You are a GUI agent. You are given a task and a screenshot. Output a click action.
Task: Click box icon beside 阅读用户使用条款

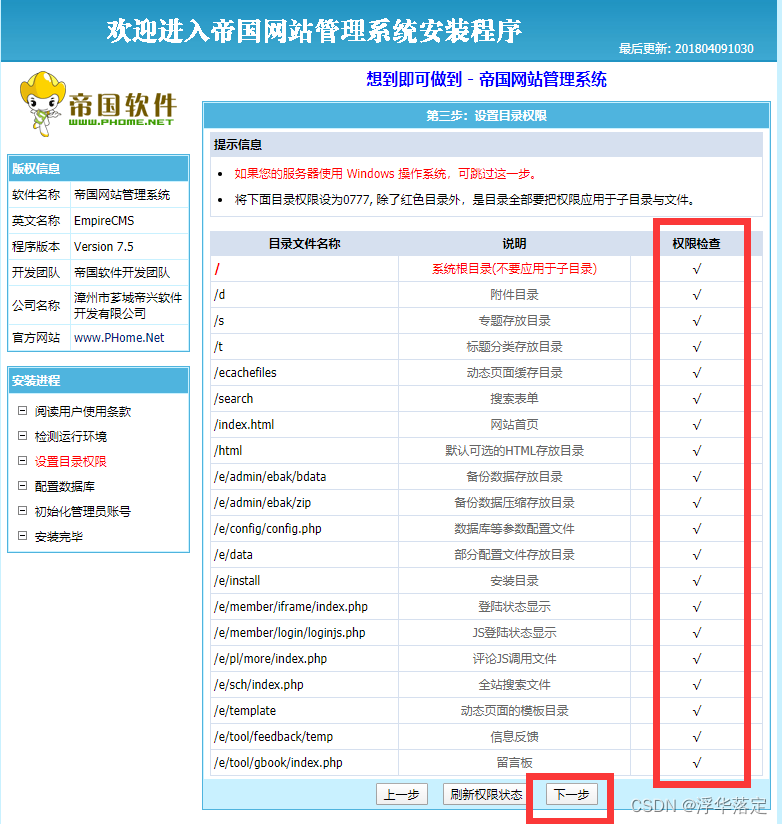(x=23, y=410)
